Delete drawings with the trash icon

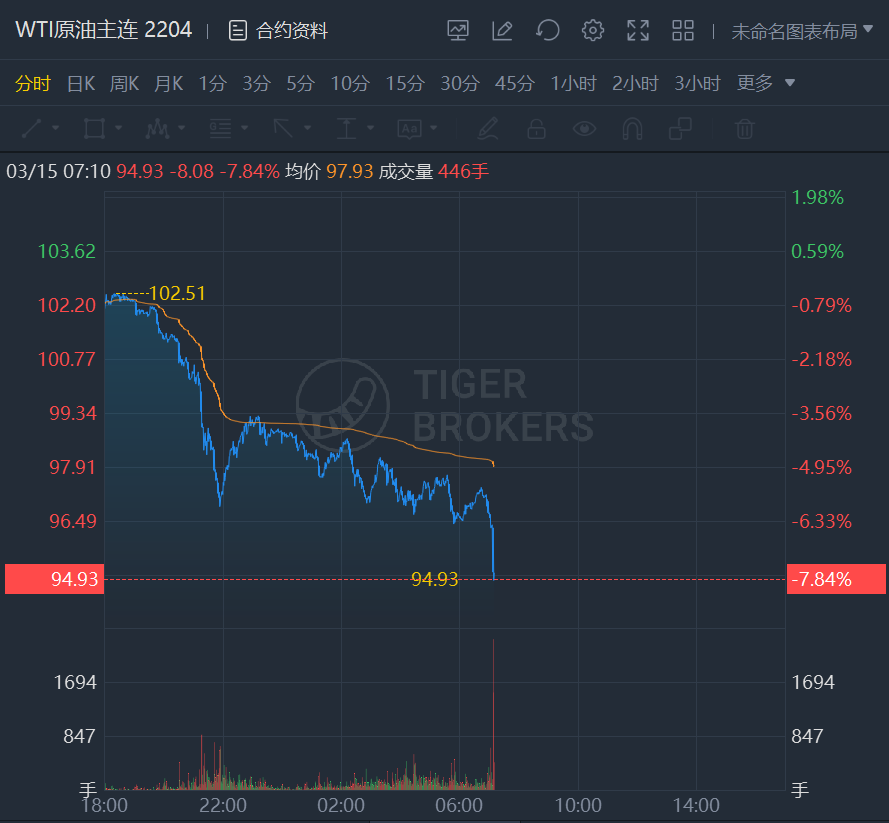(744, 128)
